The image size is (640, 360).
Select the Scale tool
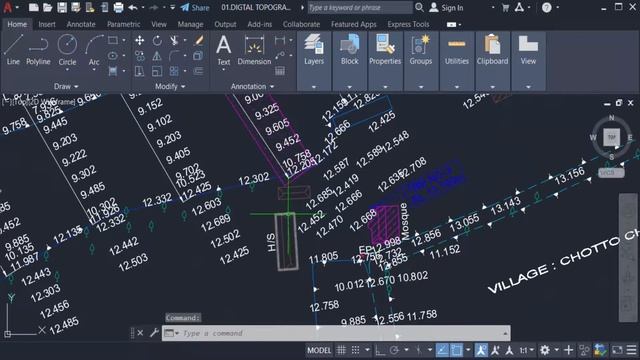(x=157, y=71)
